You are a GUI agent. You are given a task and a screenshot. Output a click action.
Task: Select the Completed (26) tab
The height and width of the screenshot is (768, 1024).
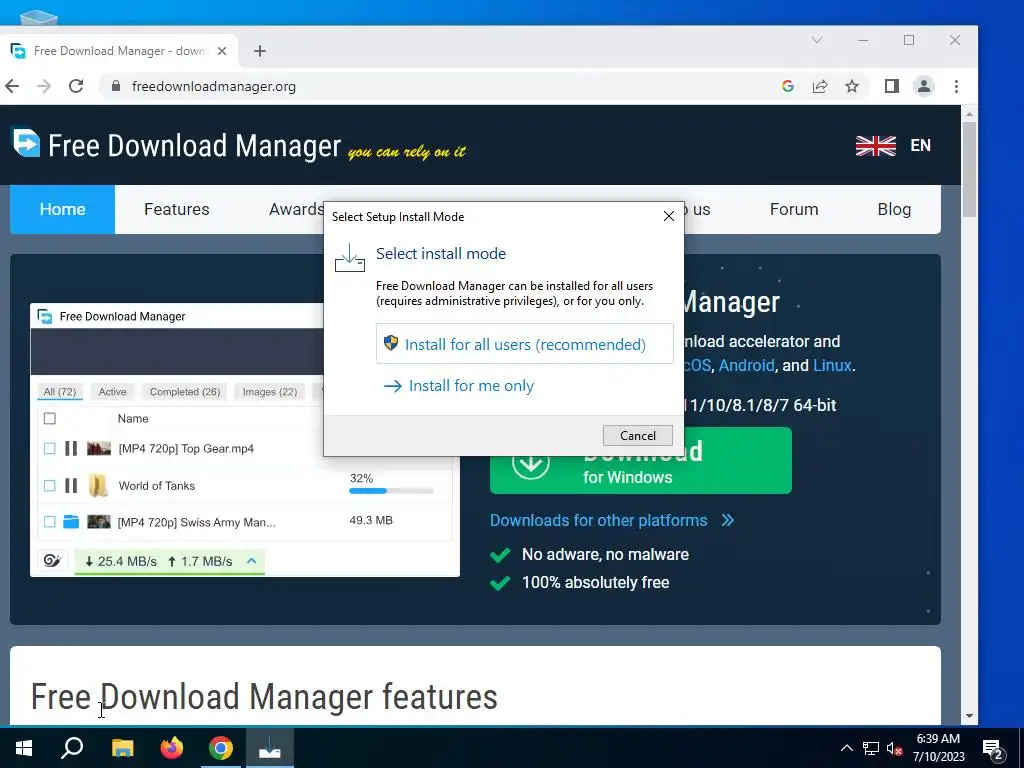click(185, 392)
